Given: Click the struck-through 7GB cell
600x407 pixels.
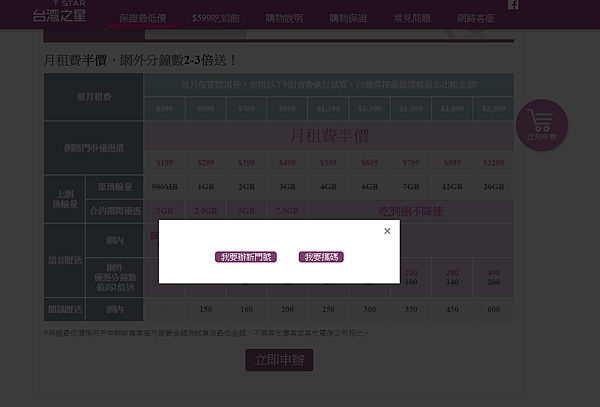Looking at the screenshot, I should [411, 187].
